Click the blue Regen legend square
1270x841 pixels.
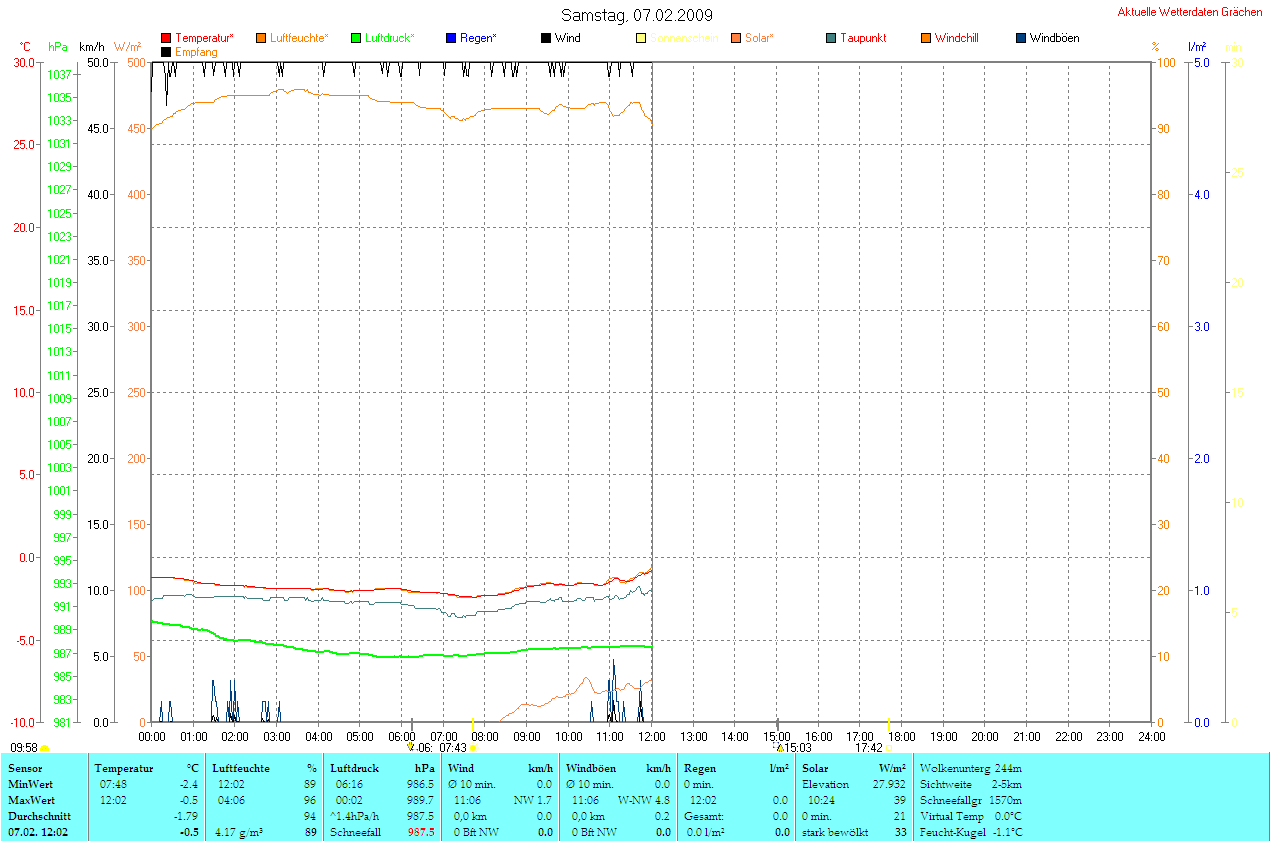pyautogui.click(x=451, y=38)
